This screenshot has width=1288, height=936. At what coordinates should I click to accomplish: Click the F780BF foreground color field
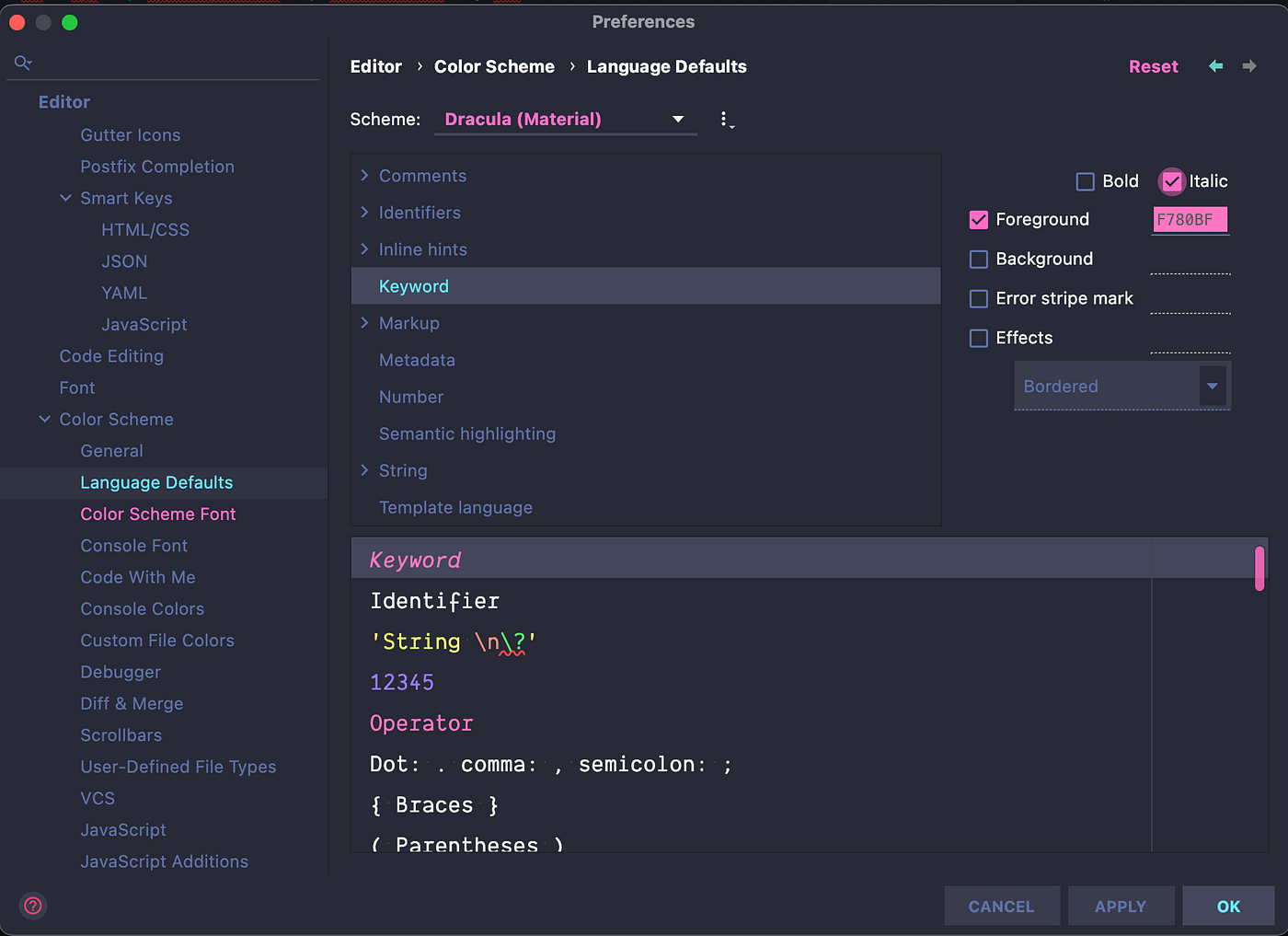1190,219
